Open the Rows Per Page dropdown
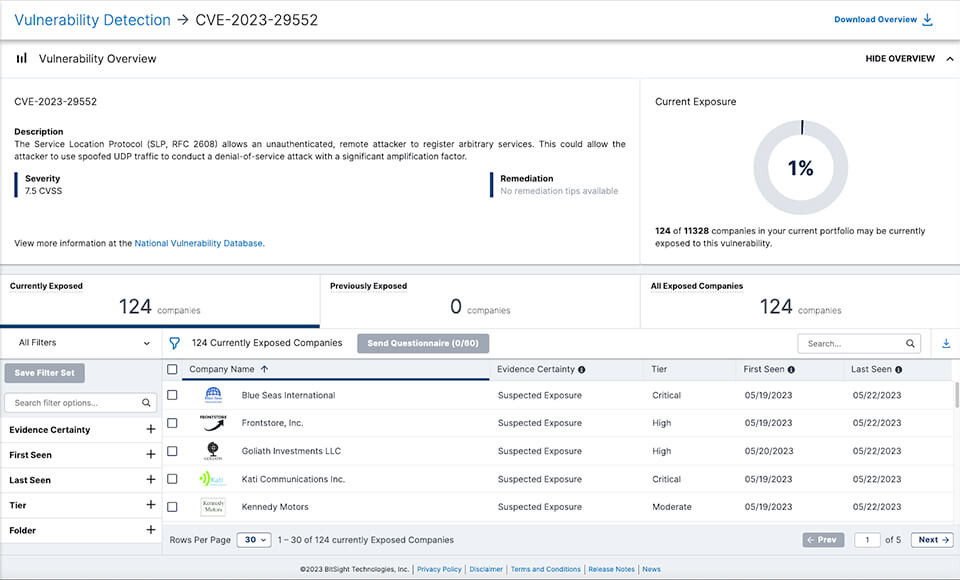This screenshot has height=580, width=960. point(253,539)
